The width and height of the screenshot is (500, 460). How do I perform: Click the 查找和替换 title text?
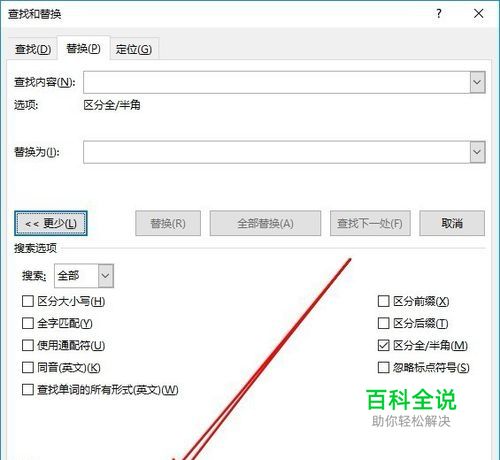pyautogui.click(x=34, y=14)
